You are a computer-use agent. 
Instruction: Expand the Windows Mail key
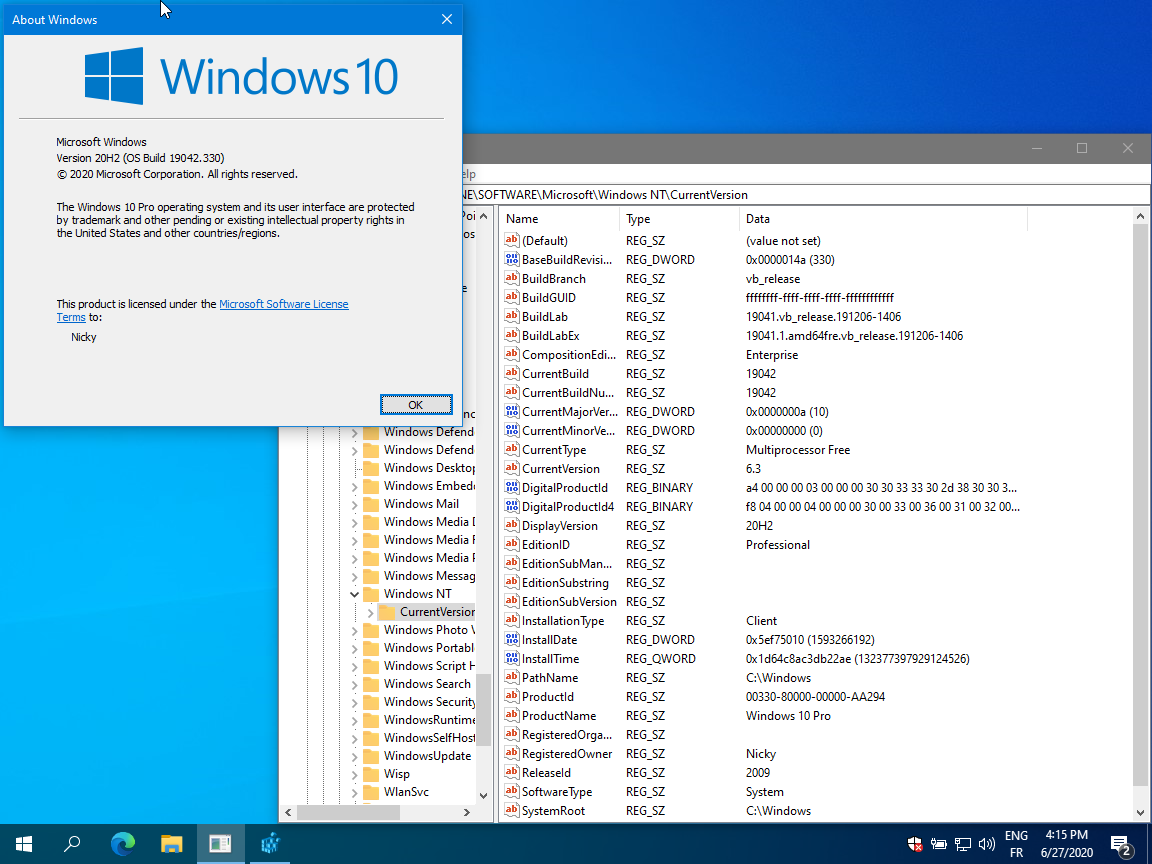(x=355, y=504)
